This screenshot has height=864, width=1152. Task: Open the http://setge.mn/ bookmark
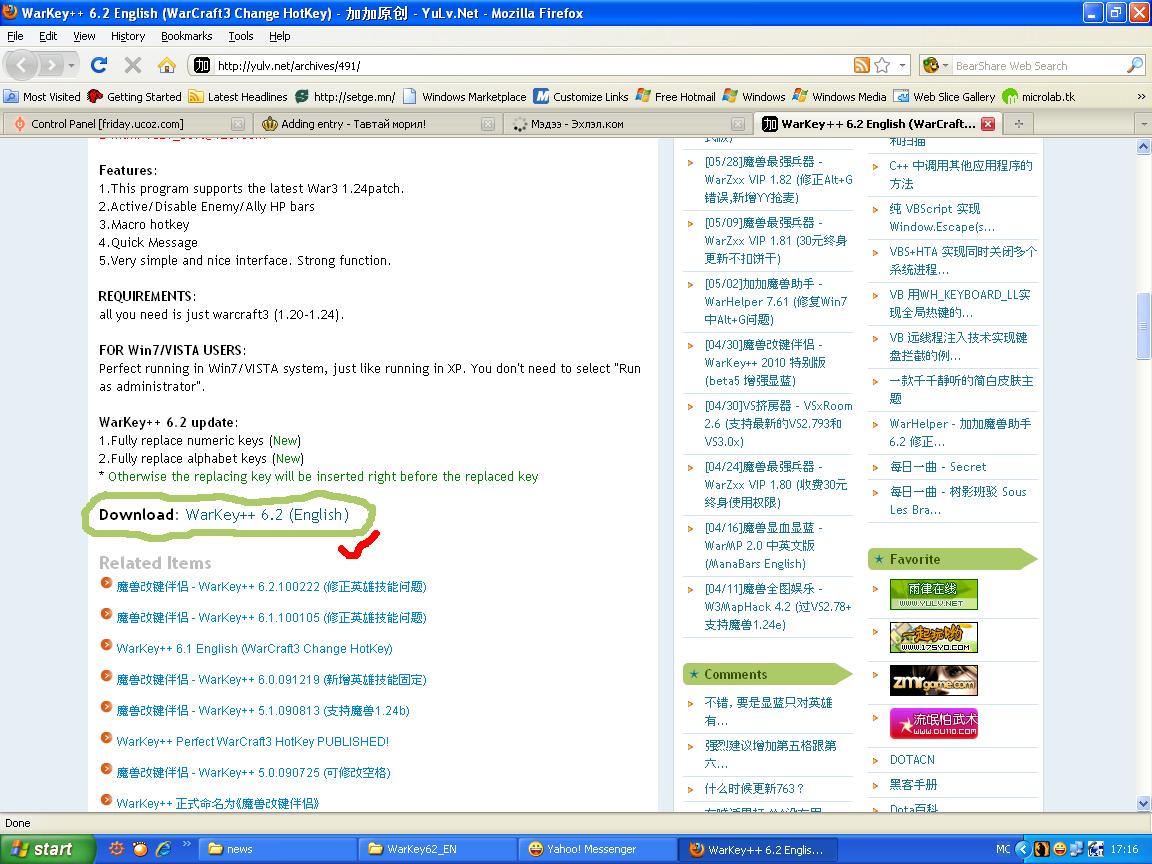(345, 96)
